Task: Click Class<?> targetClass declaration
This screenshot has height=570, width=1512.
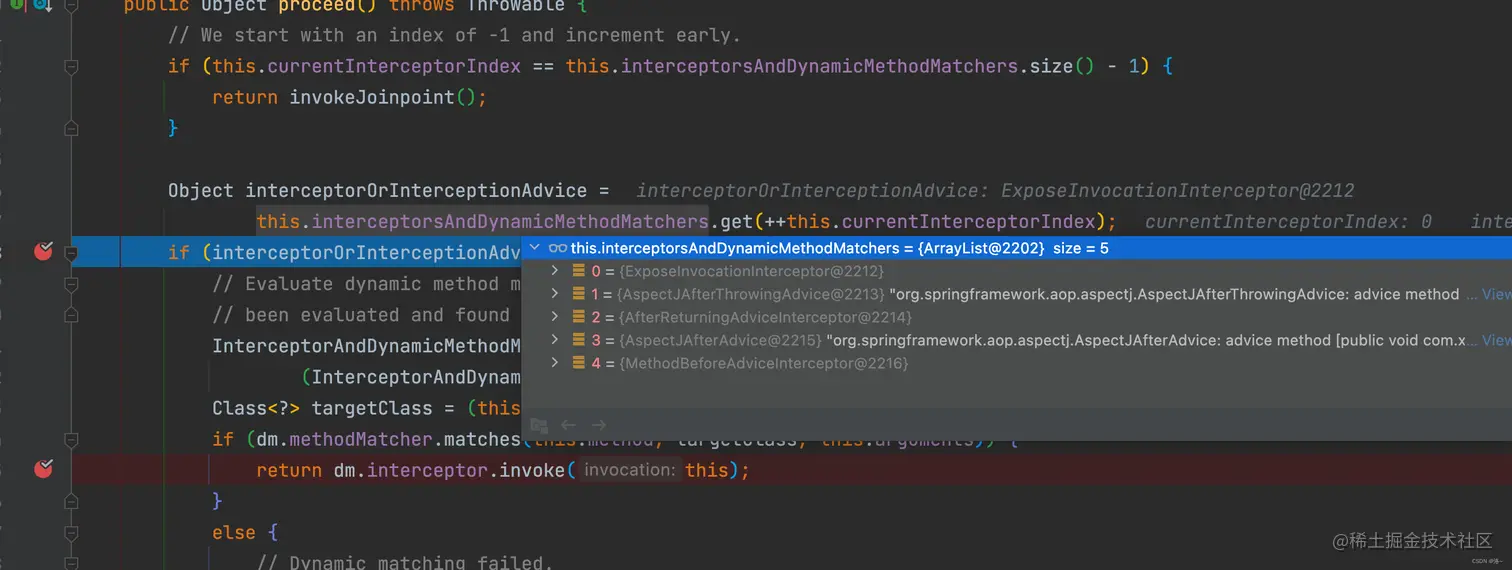Action: [322, 408]
